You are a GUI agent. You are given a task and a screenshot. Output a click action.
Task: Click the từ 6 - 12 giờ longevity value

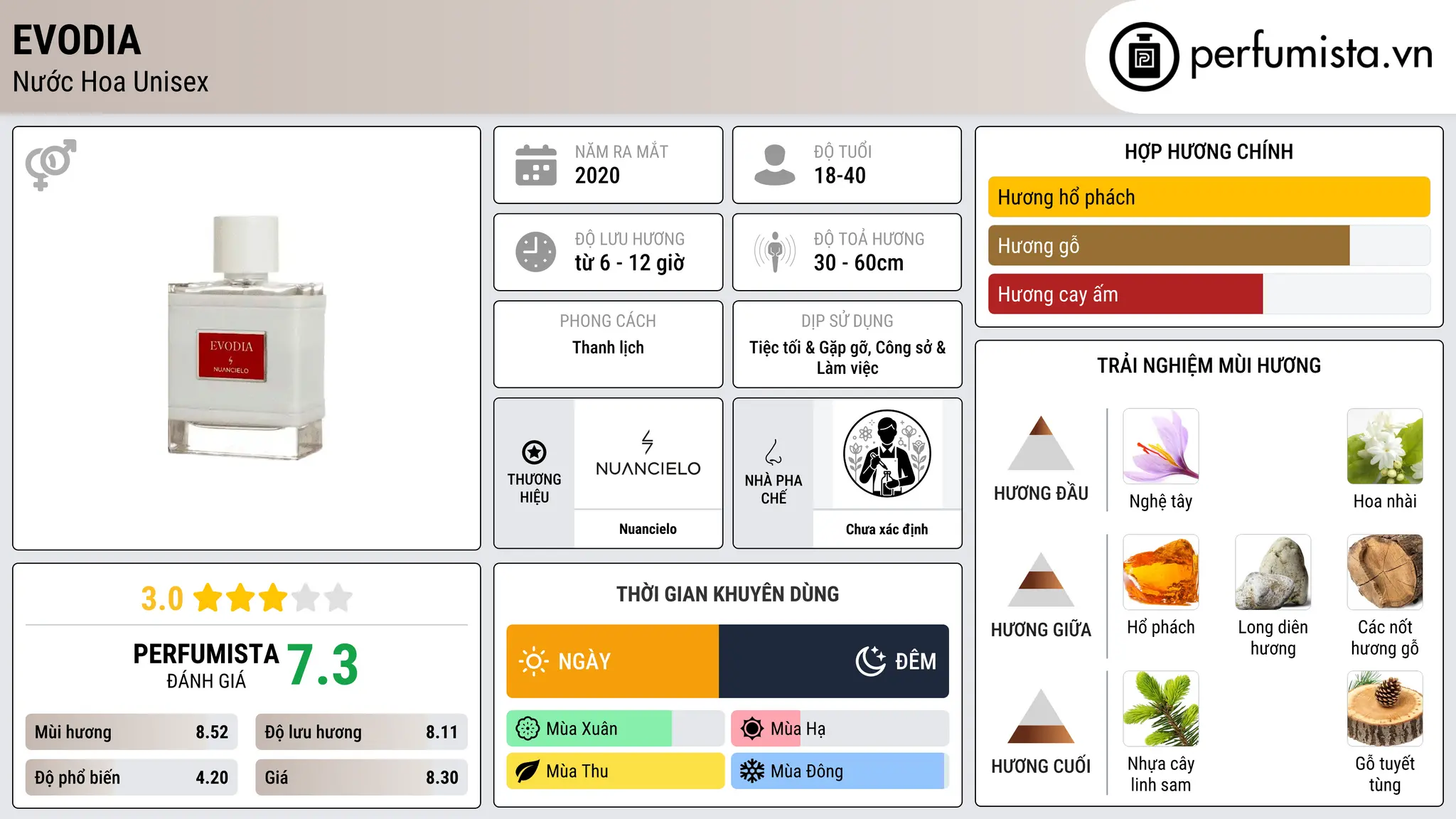(629, 263)
